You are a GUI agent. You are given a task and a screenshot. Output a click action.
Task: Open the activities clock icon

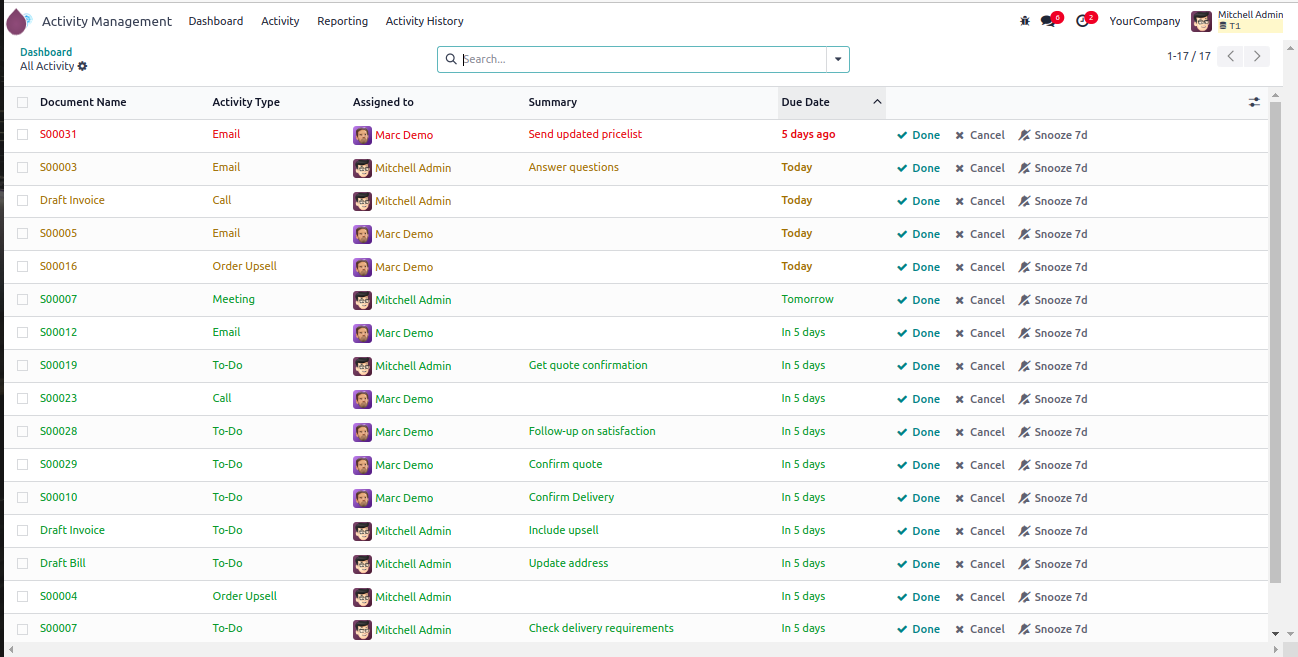pyautogui.click(x=1082, y=21)
